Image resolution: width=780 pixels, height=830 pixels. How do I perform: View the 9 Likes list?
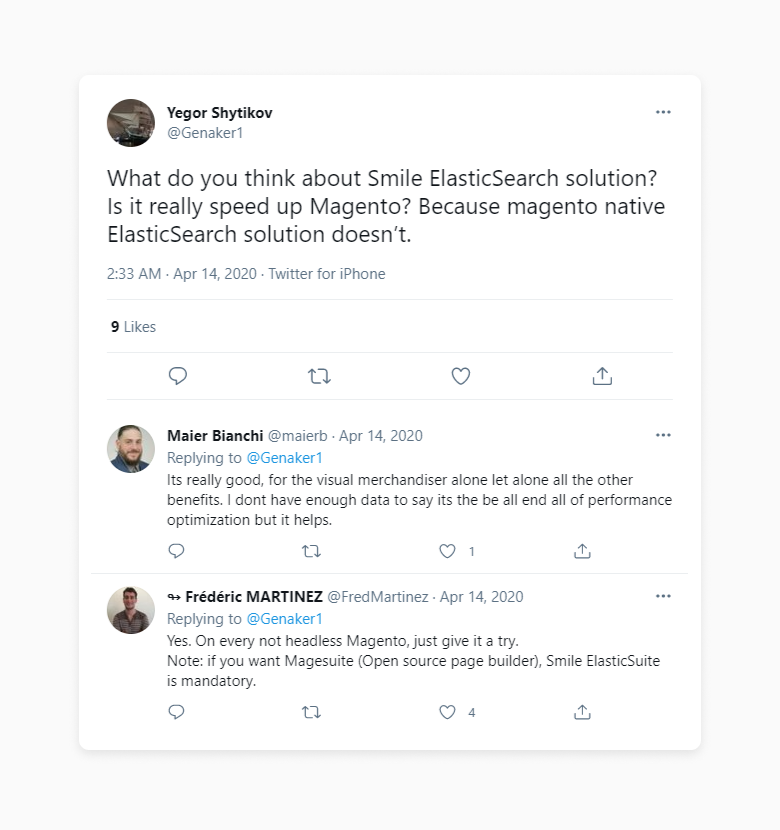point(132,327)
